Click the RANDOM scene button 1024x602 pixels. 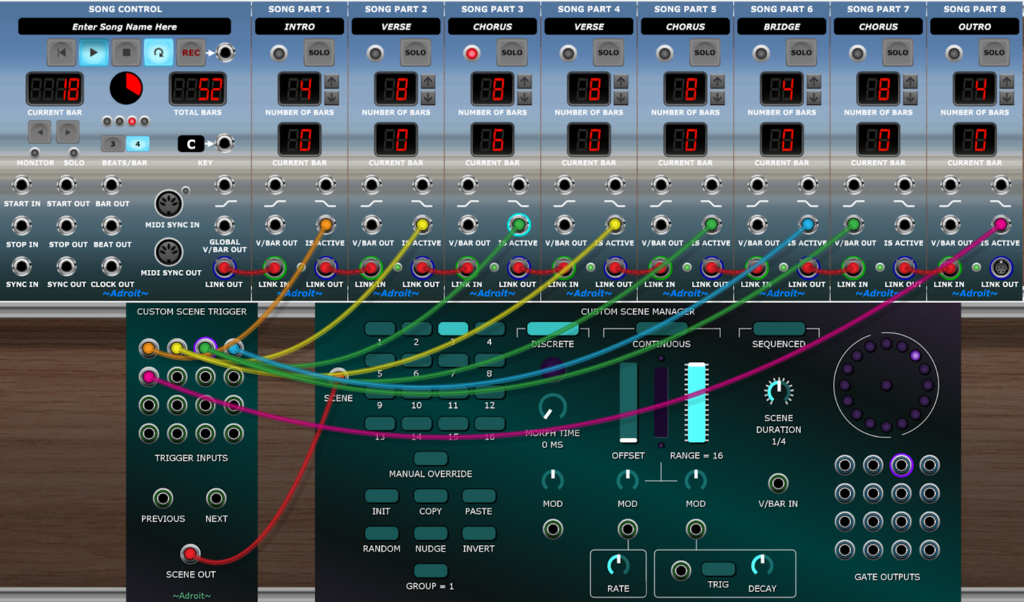(381, 534)
